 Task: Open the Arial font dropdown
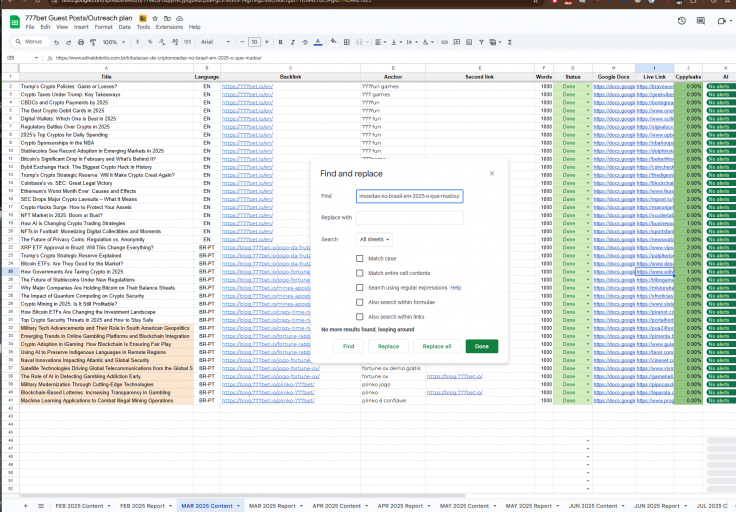point(215,42)
